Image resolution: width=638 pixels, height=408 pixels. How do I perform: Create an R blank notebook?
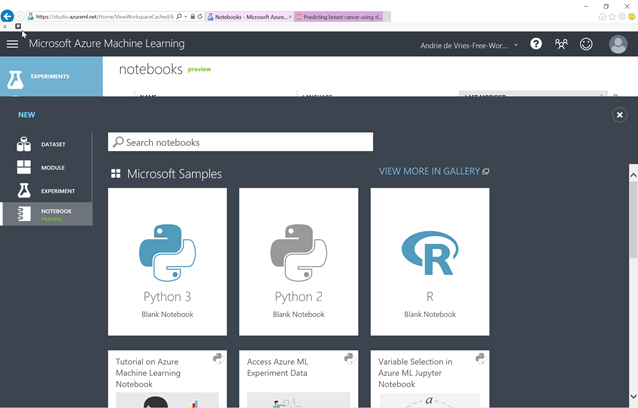[x=430, y=262]
